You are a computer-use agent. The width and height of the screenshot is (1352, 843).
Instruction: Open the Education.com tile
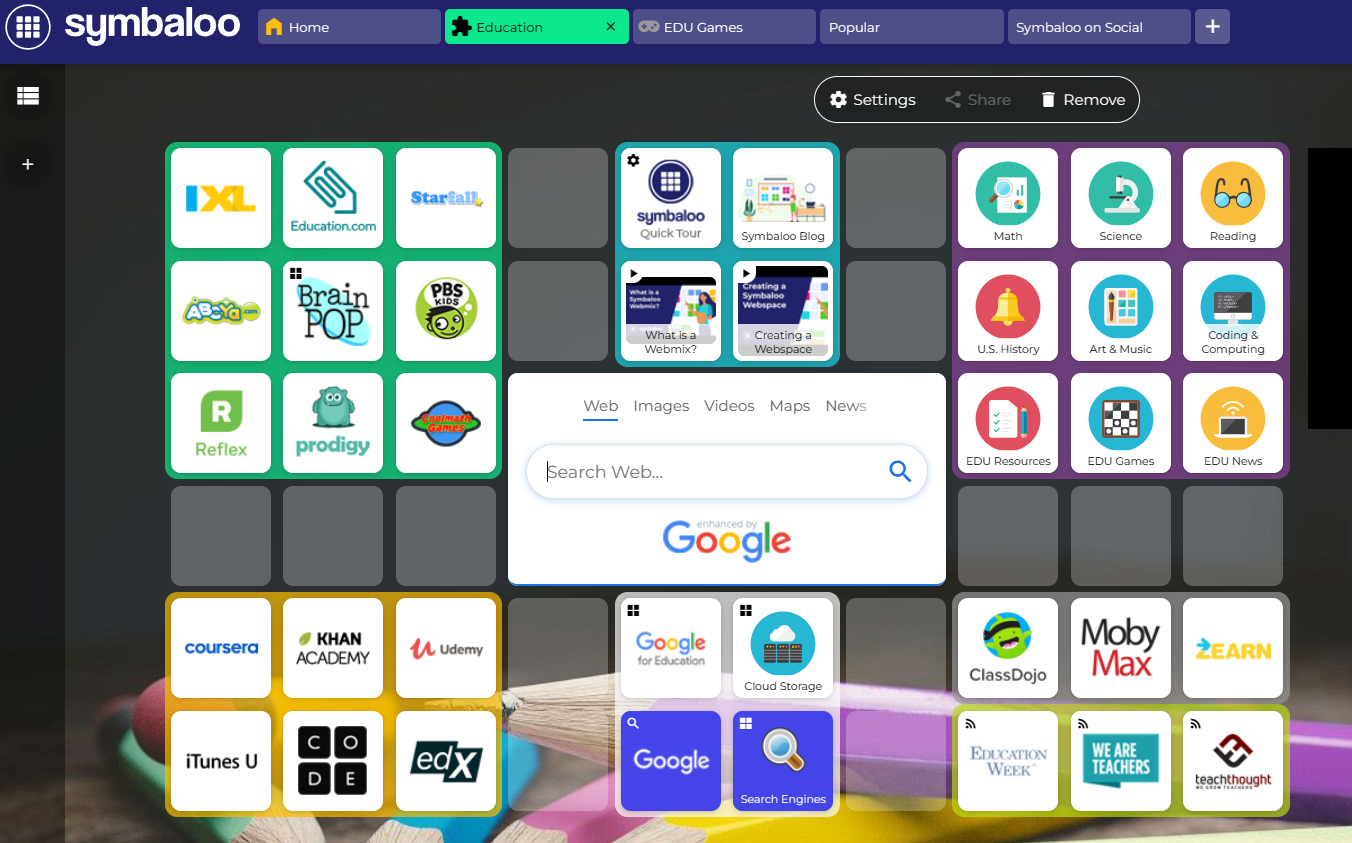coord(333,198)
